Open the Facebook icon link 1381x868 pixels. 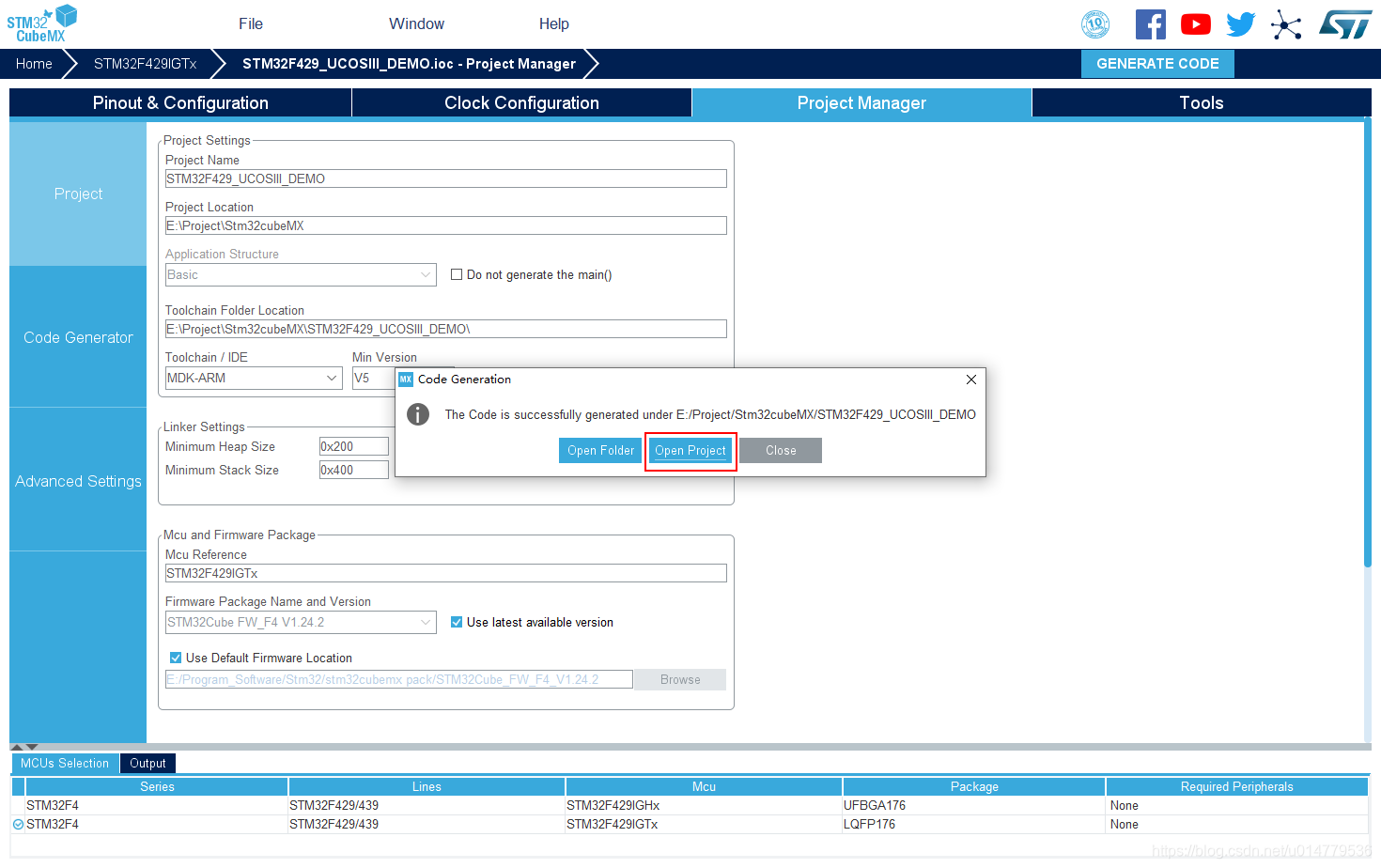[1151, 24]
